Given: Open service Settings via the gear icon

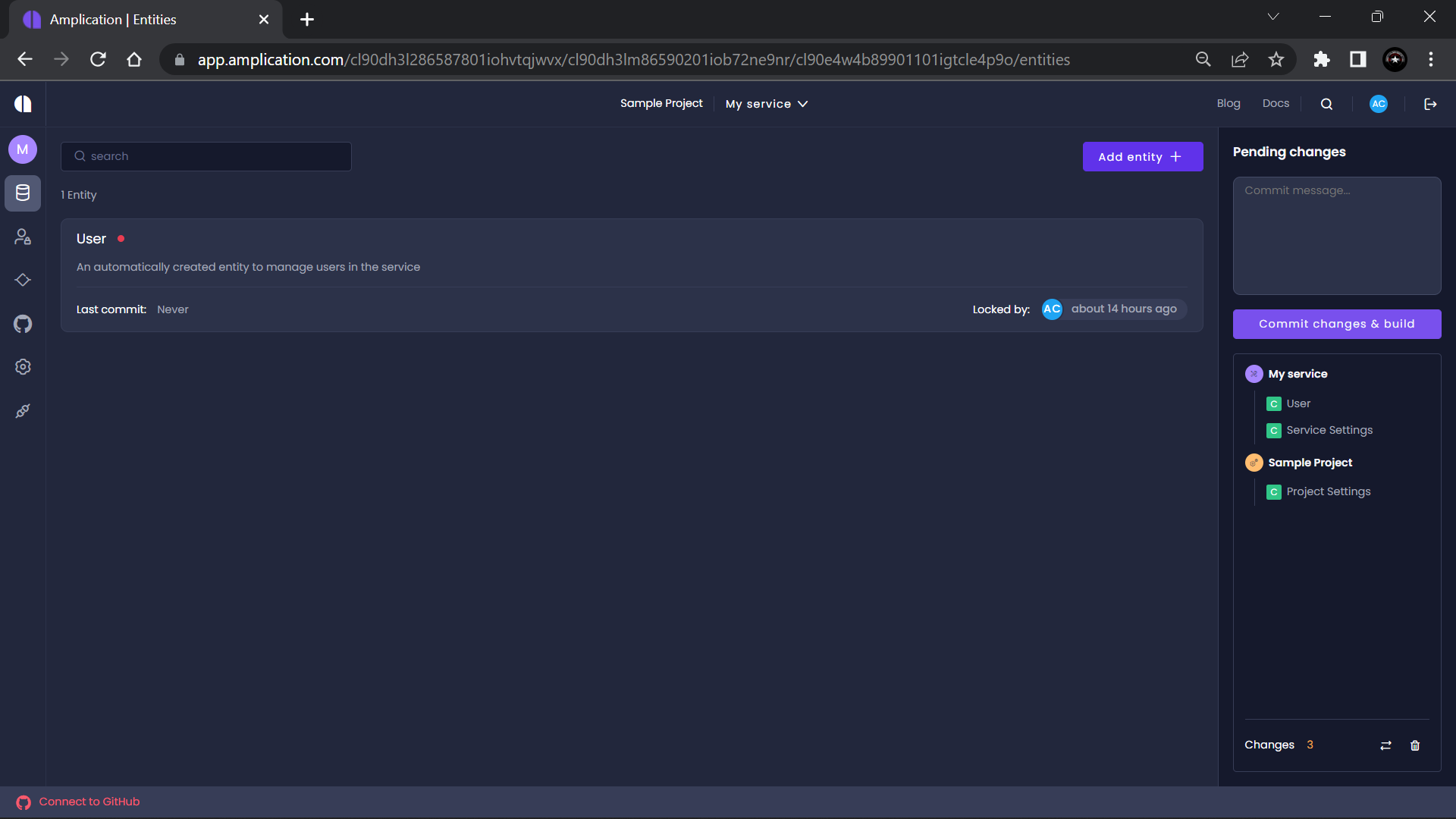Looking at the screenshot, I should pos(23,367).
